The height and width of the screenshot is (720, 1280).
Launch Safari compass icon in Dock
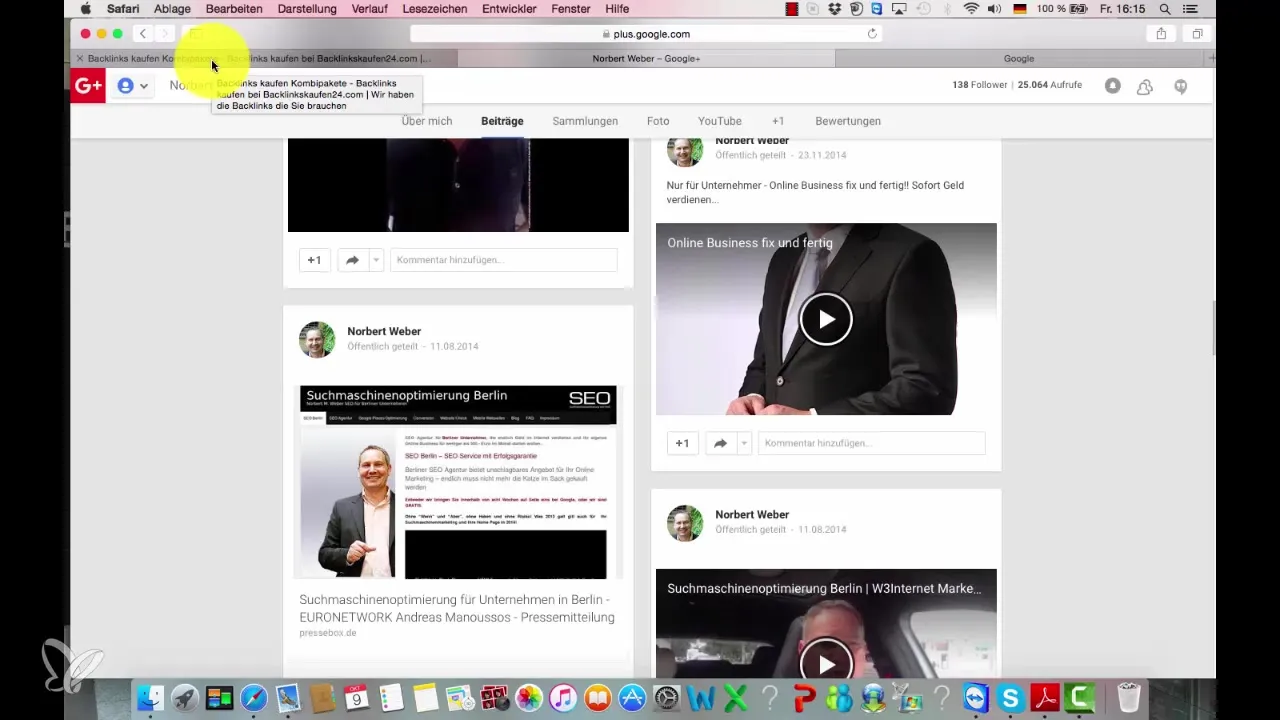(254, 697)
